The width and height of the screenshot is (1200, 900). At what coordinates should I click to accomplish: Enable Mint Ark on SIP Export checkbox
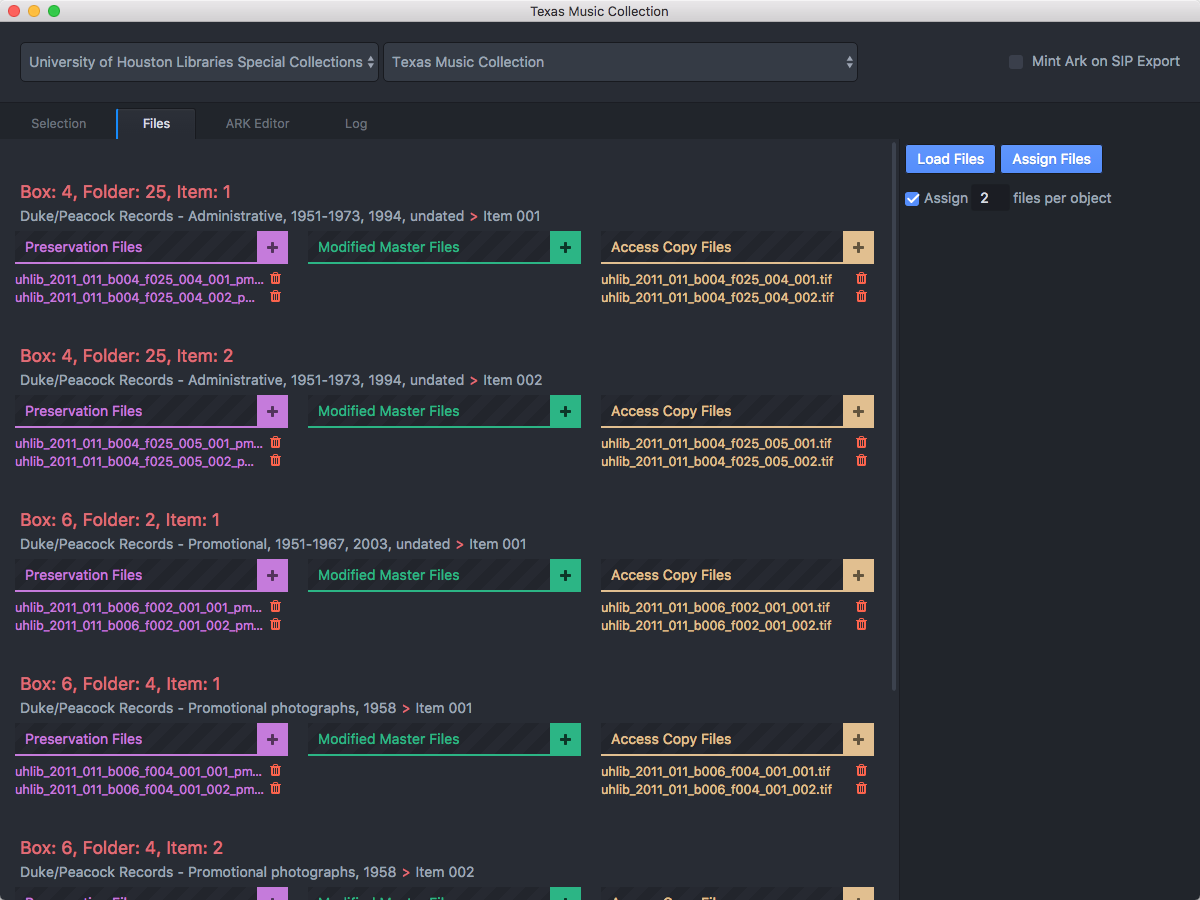pyautogui.click(x=1016, y=62)
